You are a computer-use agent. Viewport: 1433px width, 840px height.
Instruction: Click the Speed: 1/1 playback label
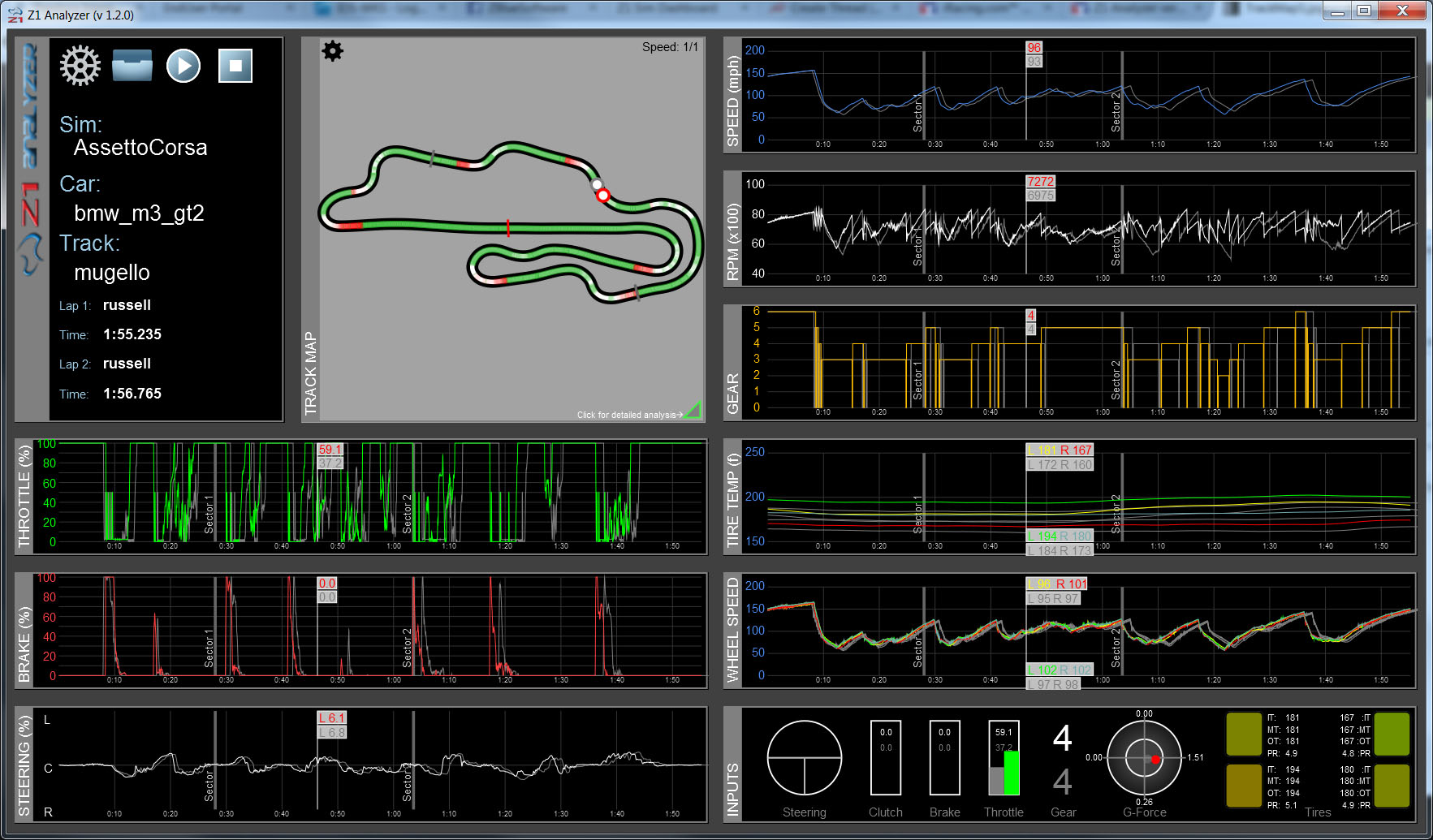coord(670,47)
